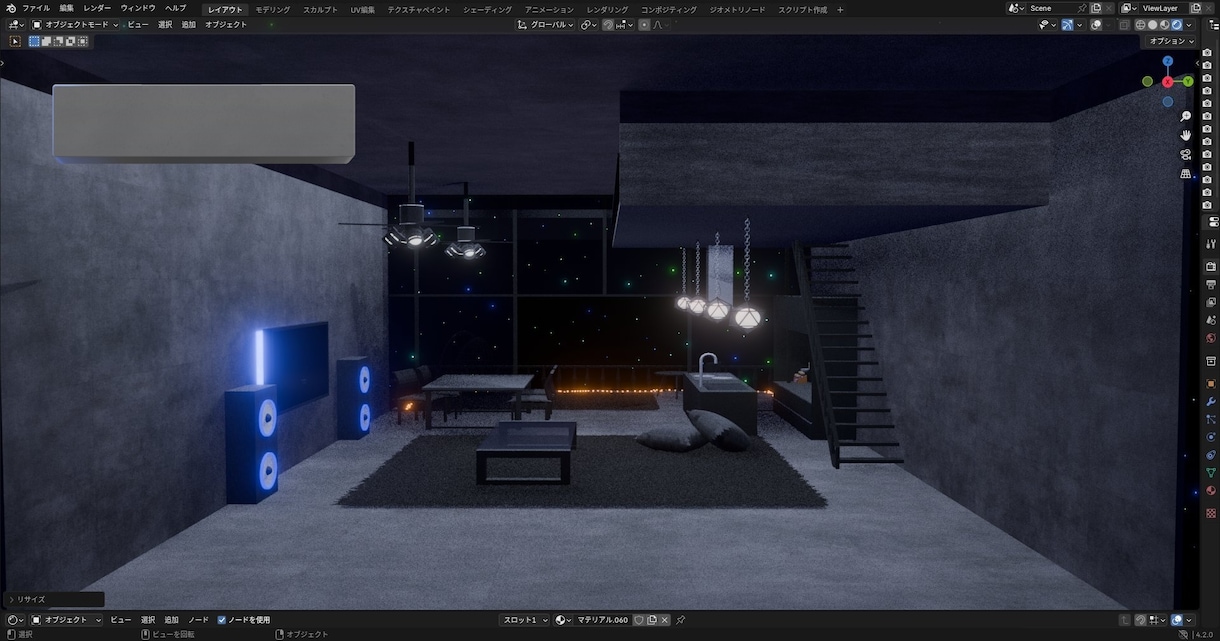Toggle the camera view icon

1186,154
